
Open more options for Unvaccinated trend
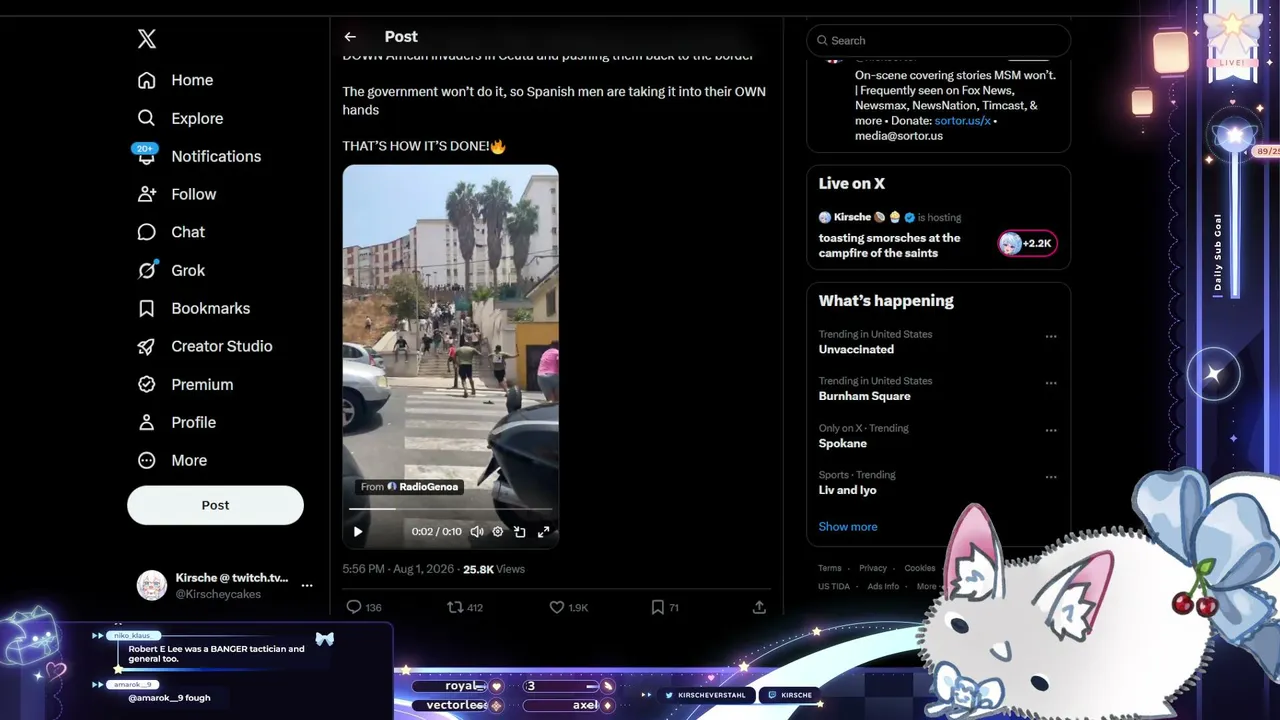(x=1051, y=337)
